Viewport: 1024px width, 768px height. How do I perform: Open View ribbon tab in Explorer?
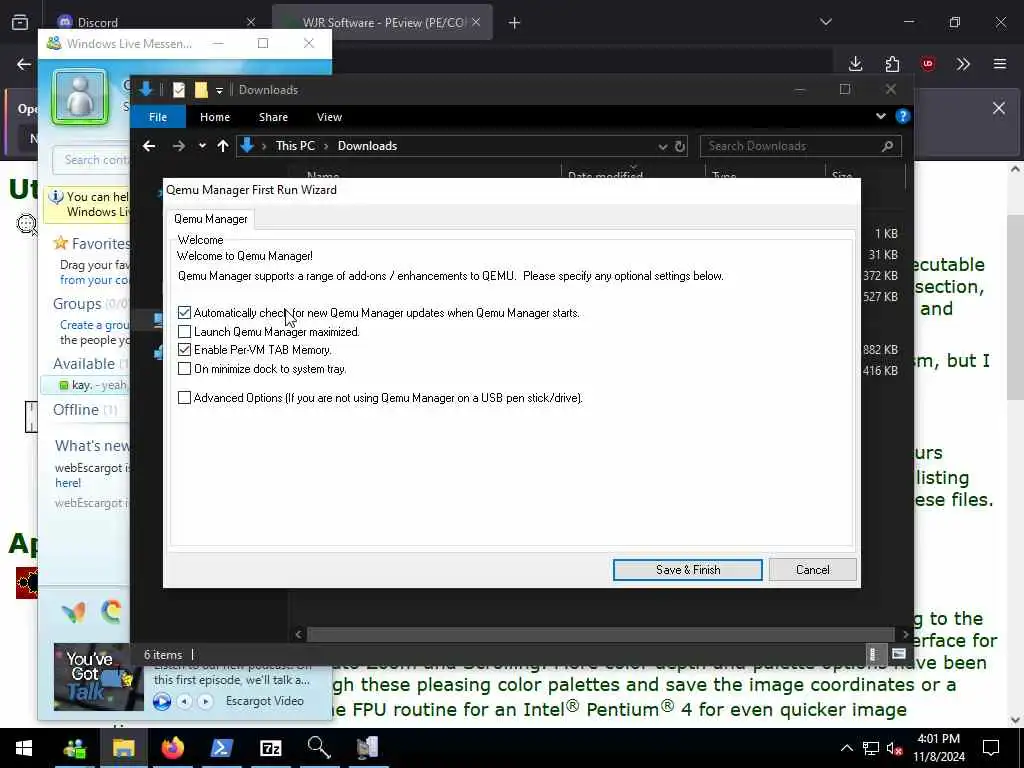(x=329, y=117)
